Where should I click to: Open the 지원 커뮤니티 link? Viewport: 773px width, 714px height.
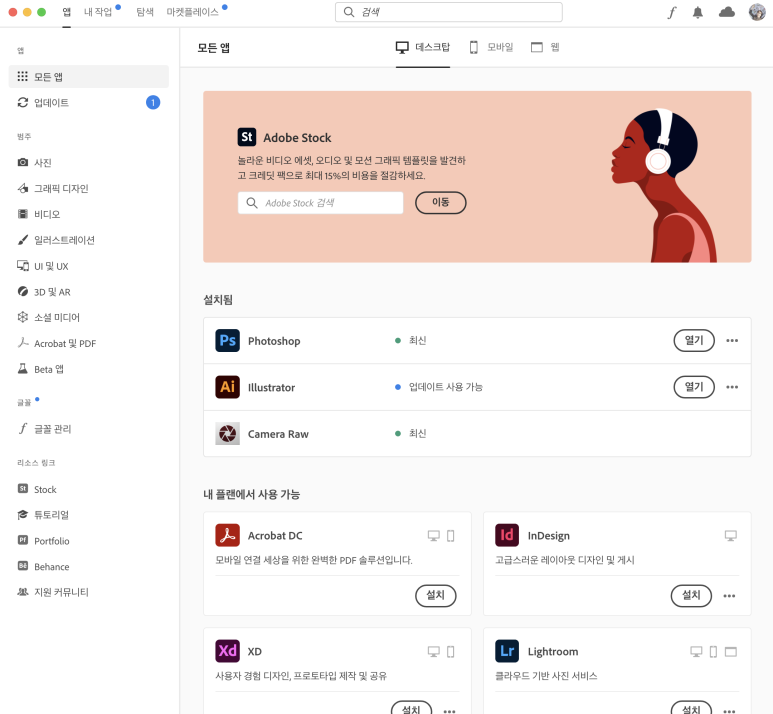pos(53,592)
